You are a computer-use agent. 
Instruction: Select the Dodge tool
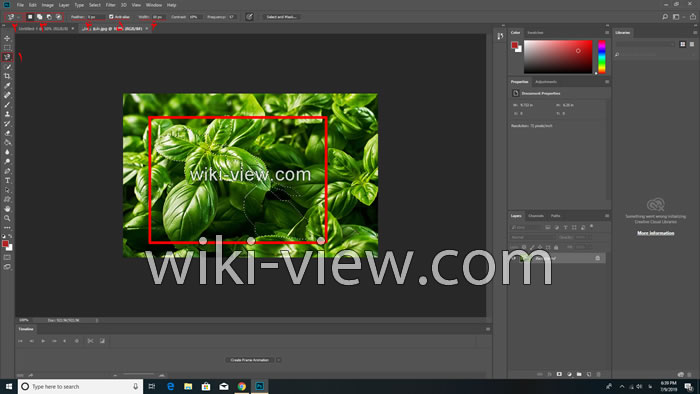[x=7, y=162]
